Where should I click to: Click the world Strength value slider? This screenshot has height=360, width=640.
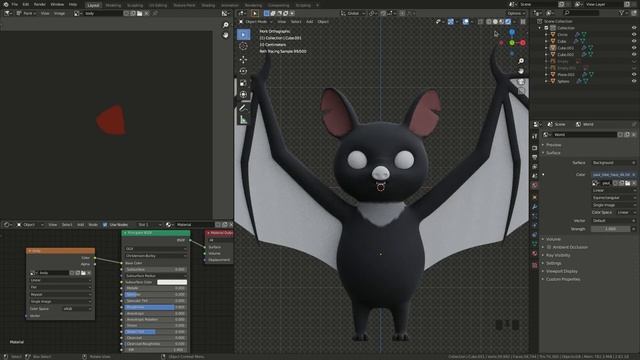[x=611, y=229]
